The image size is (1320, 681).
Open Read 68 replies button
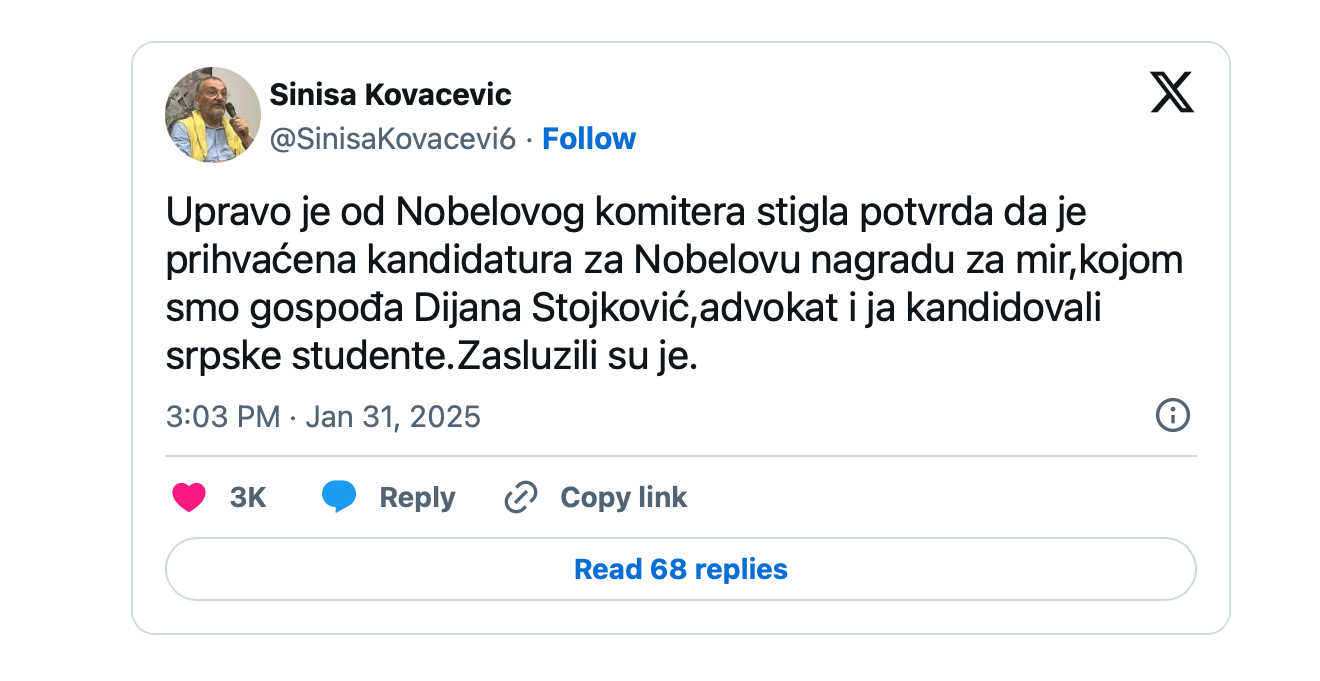tap(680, 569)
